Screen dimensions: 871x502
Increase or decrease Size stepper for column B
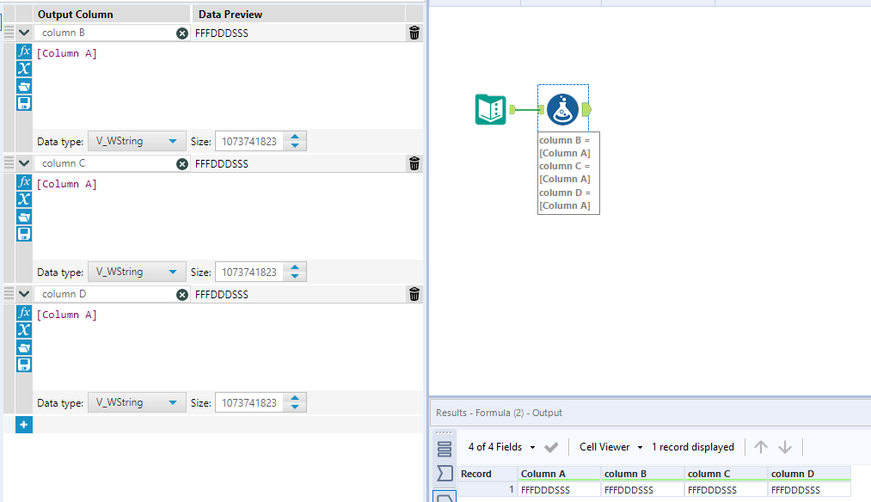295,141
